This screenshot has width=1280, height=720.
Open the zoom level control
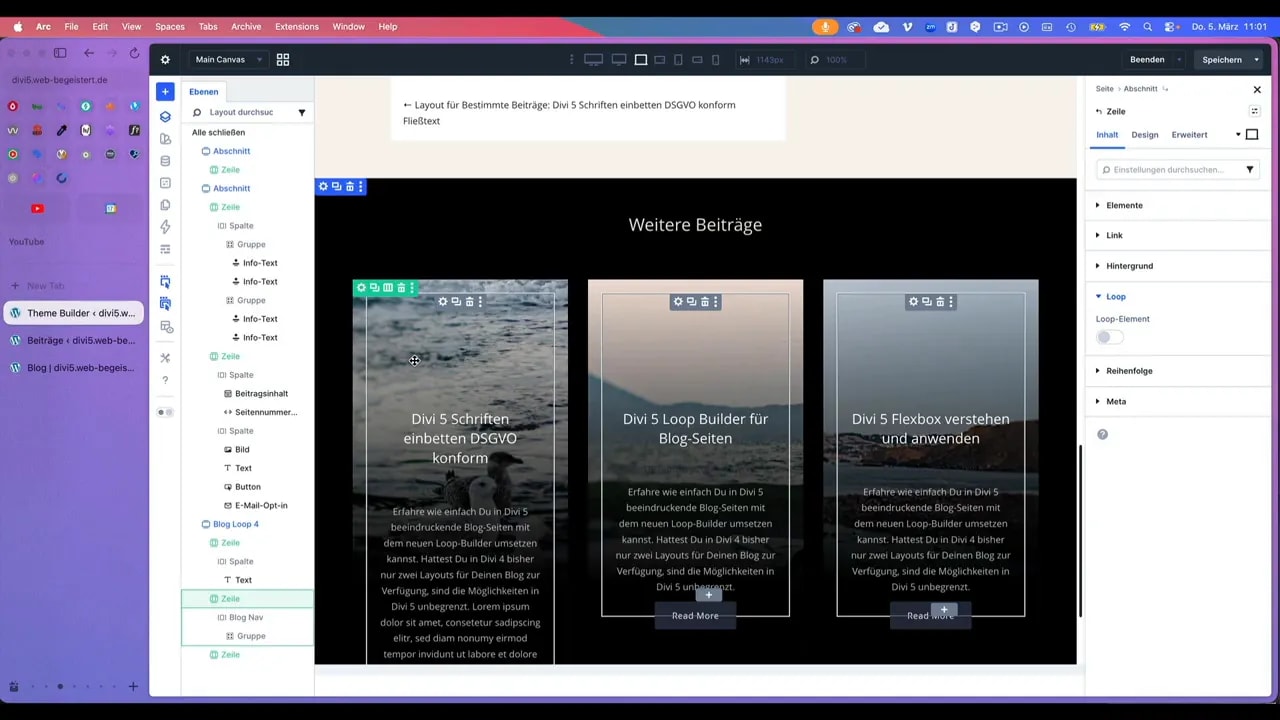point(832,59)
